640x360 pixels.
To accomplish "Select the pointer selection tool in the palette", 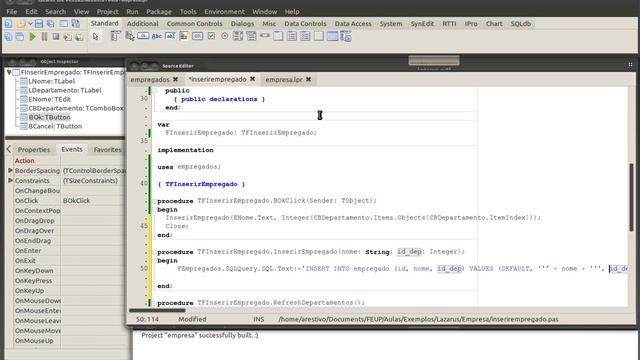I will [96, 37].
